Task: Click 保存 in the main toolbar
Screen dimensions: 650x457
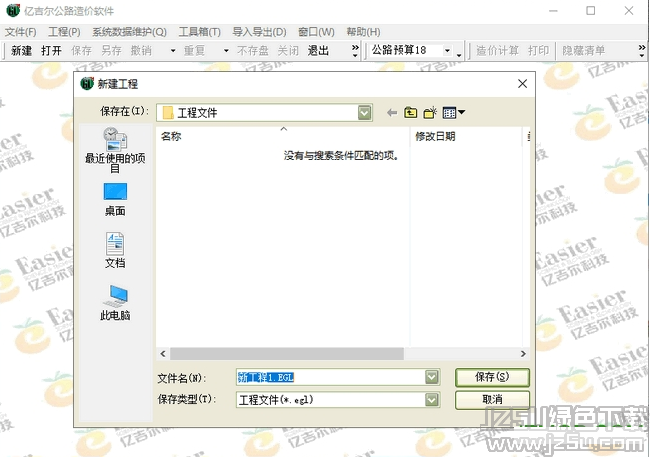Action: point(81,51)
